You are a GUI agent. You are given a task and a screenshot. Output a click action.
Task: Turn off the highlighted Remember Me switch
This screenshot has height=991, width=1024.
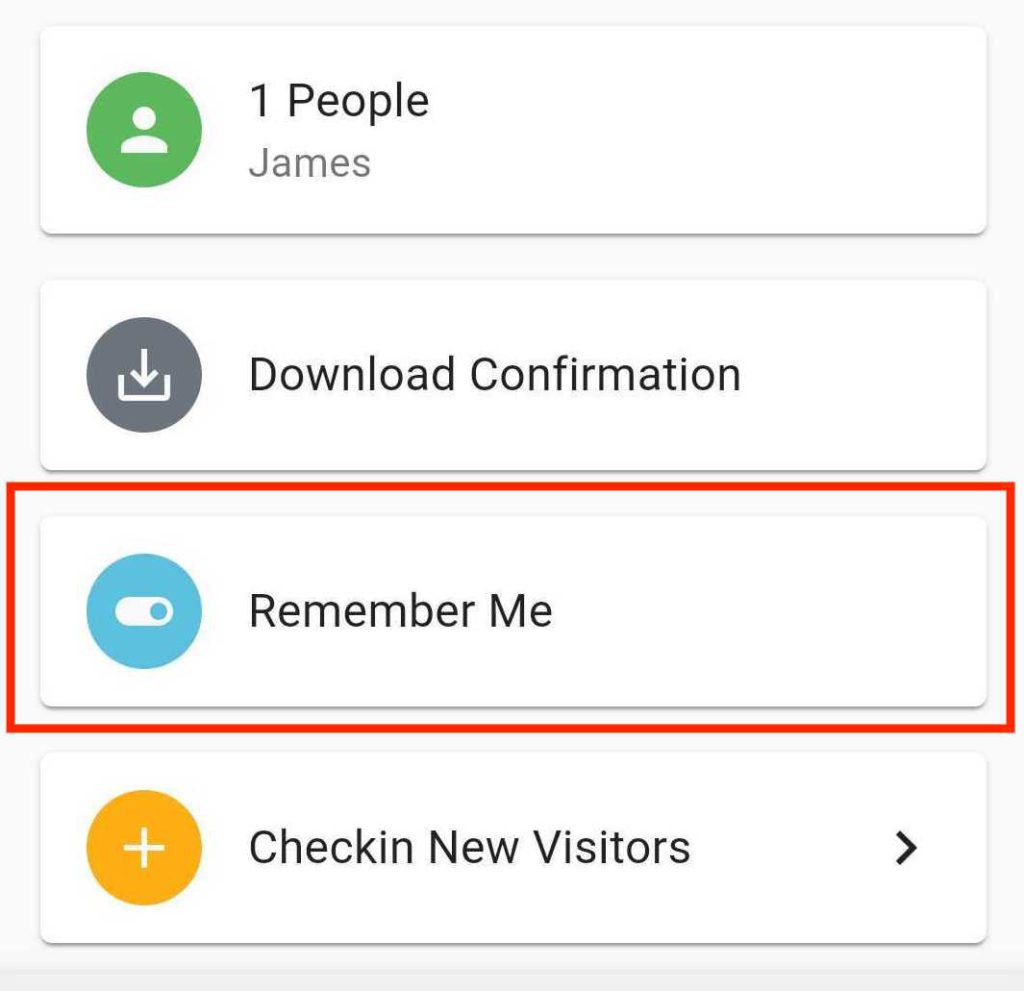tap(144, 611)
